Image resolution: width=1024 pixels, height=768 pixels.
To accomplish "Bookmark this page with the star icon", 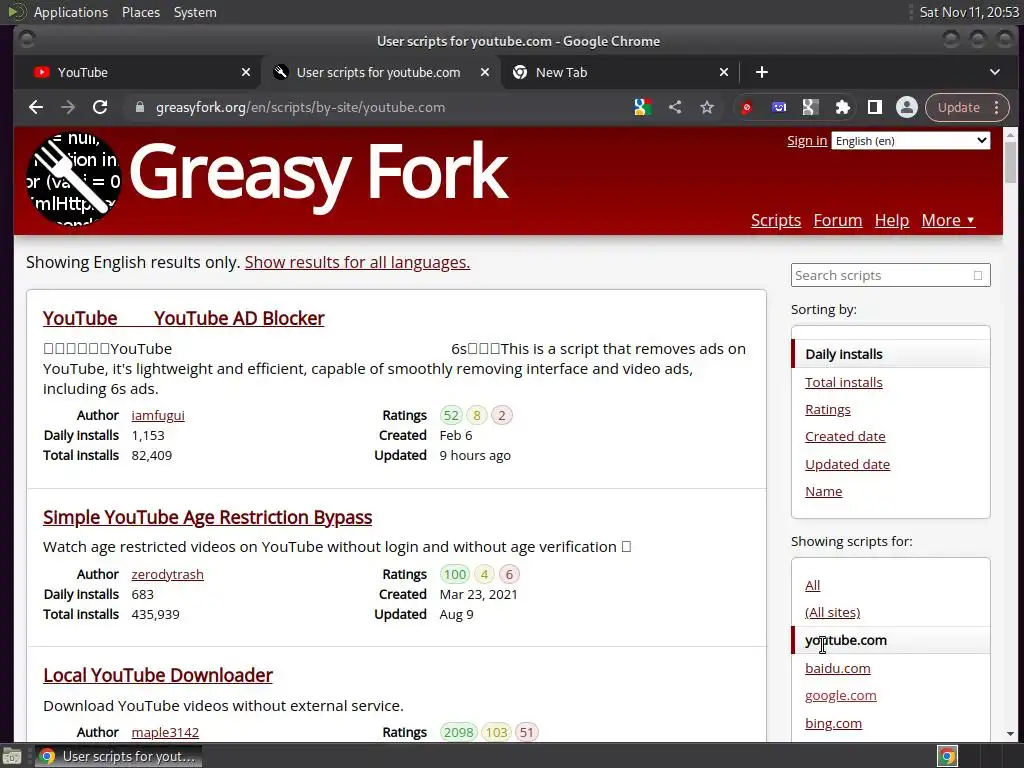I will pyautogui.click(x=707, y=107).
